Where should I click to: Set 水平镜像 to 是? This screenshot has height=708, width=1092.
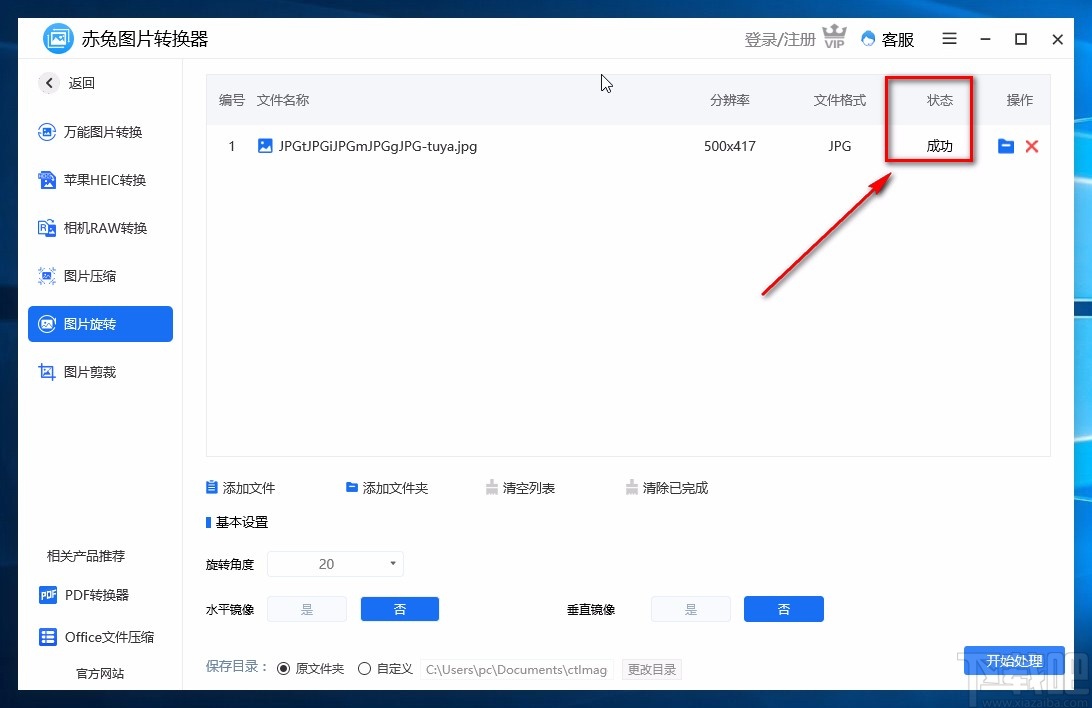(x=307, y=609)
